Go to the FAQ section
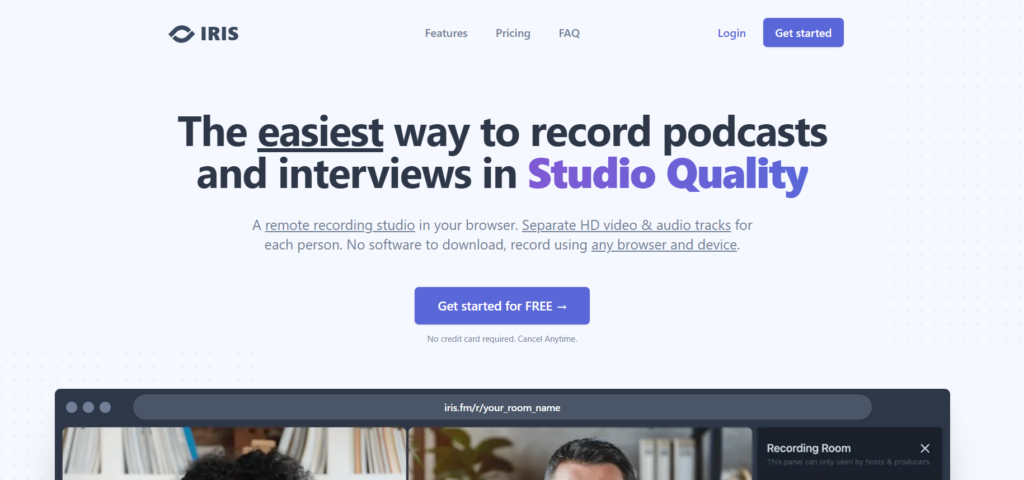 pos(569,33)
